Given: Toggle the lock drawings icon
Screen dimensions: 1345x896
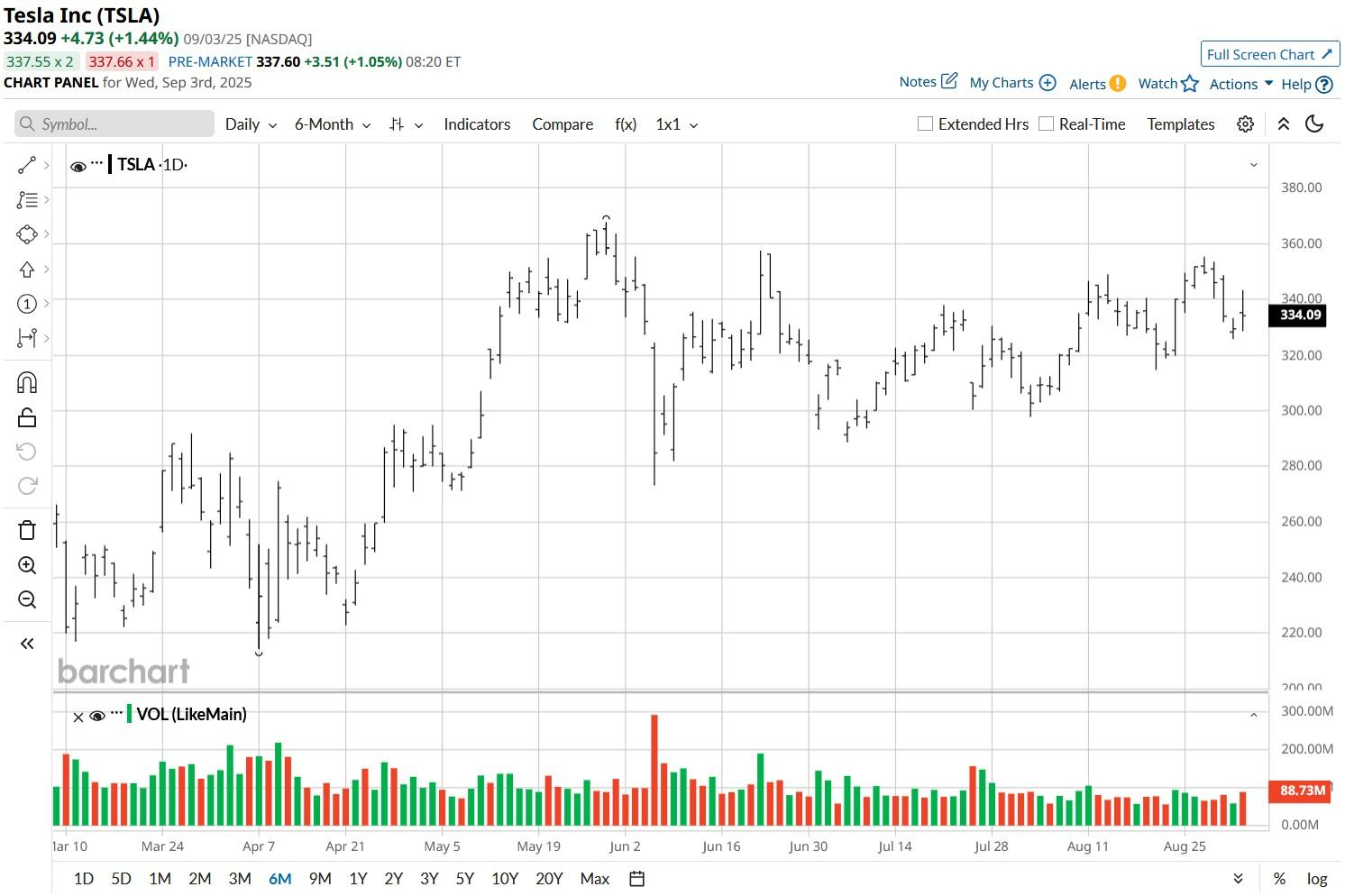Looking at the screenshot, I should 27,417.
